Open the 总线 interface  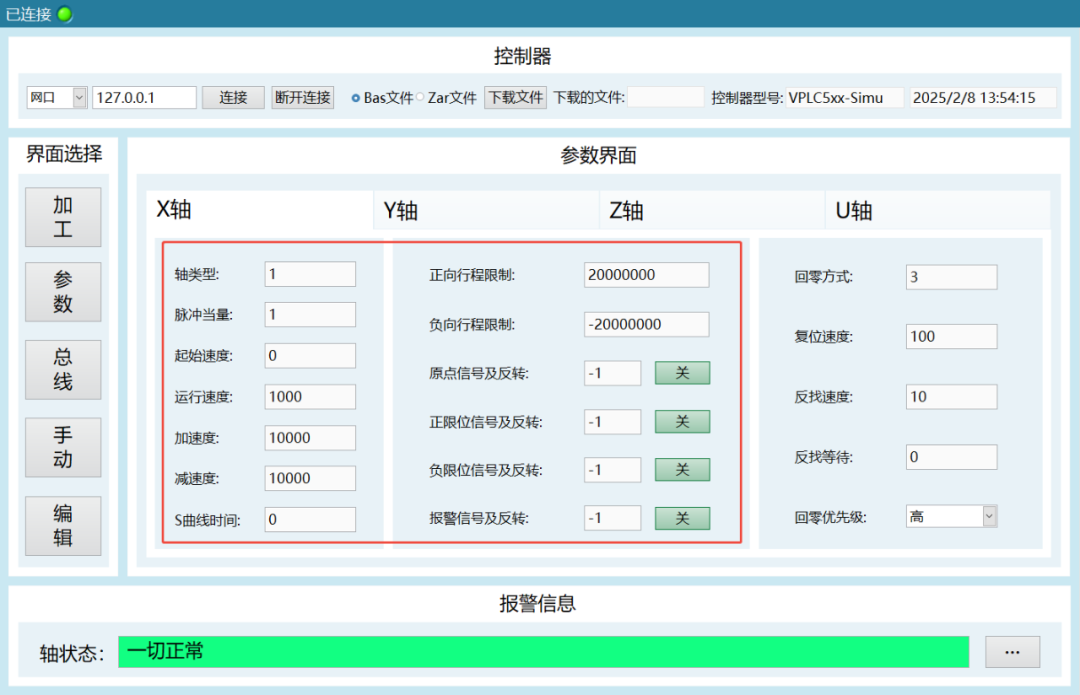[63, 369]
